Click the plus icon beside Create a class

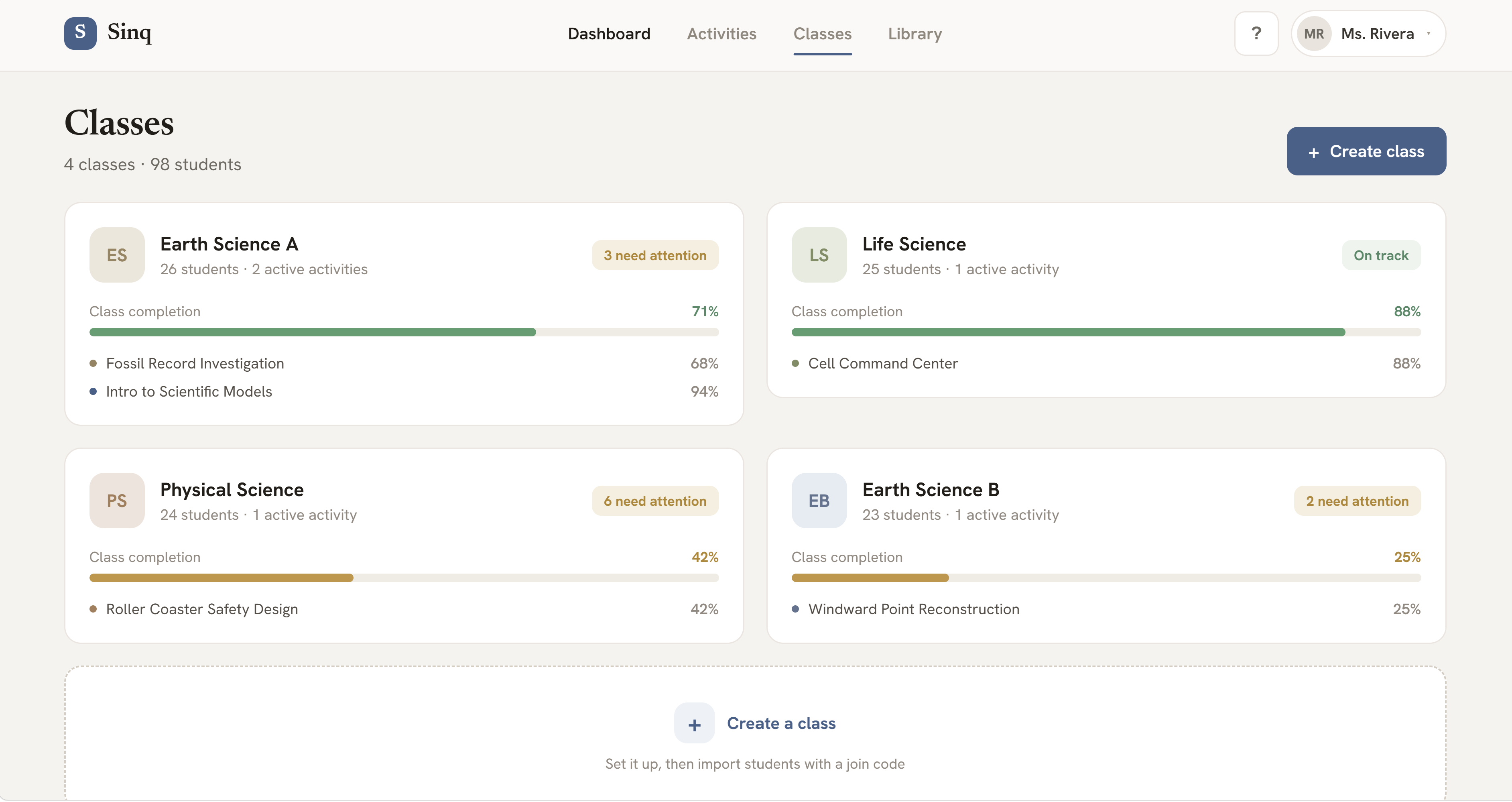(x=694, y=723)
